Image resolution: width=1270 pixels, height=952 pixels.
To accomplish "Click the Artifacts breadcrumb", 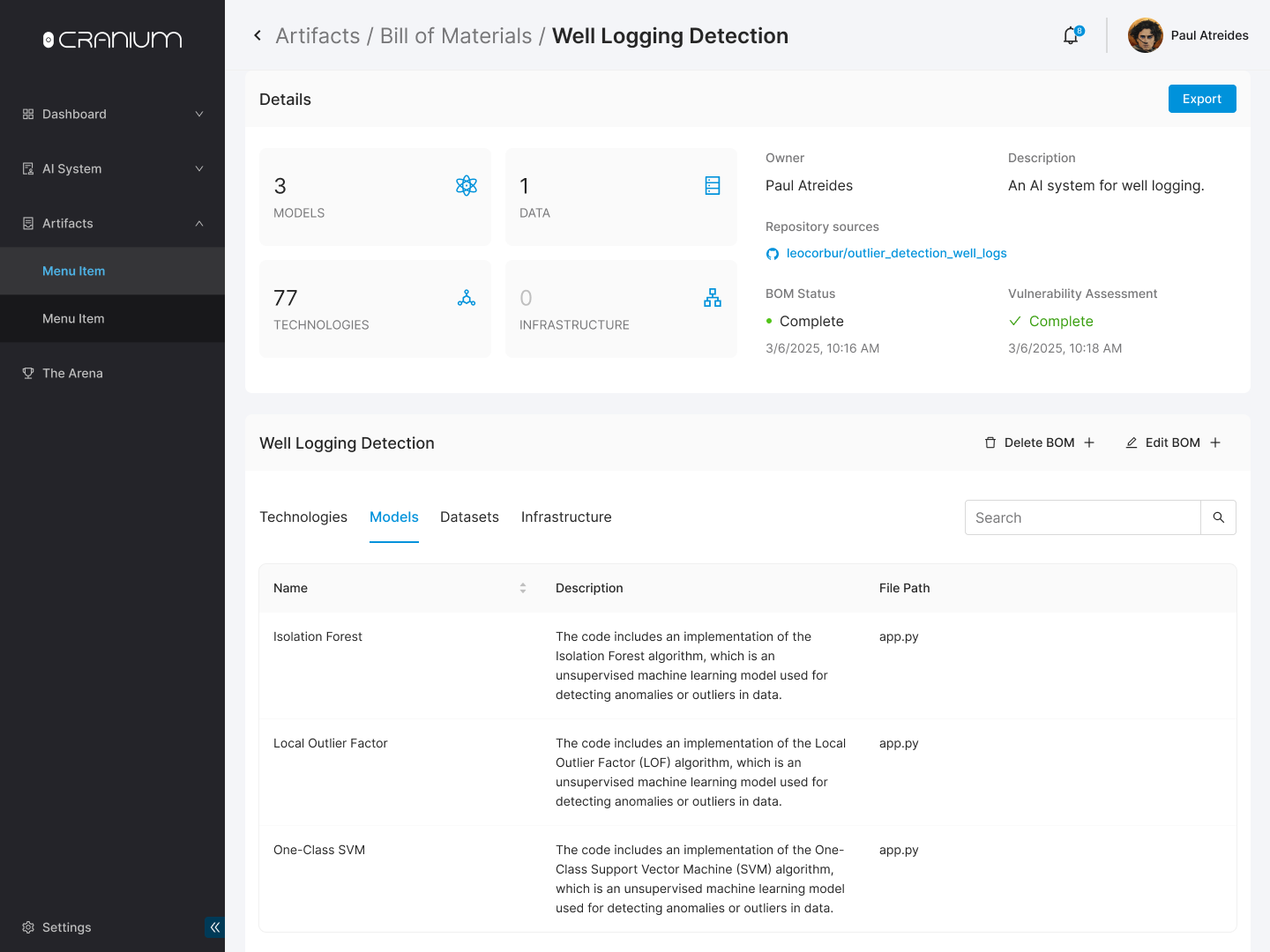I will pos(317,35).
